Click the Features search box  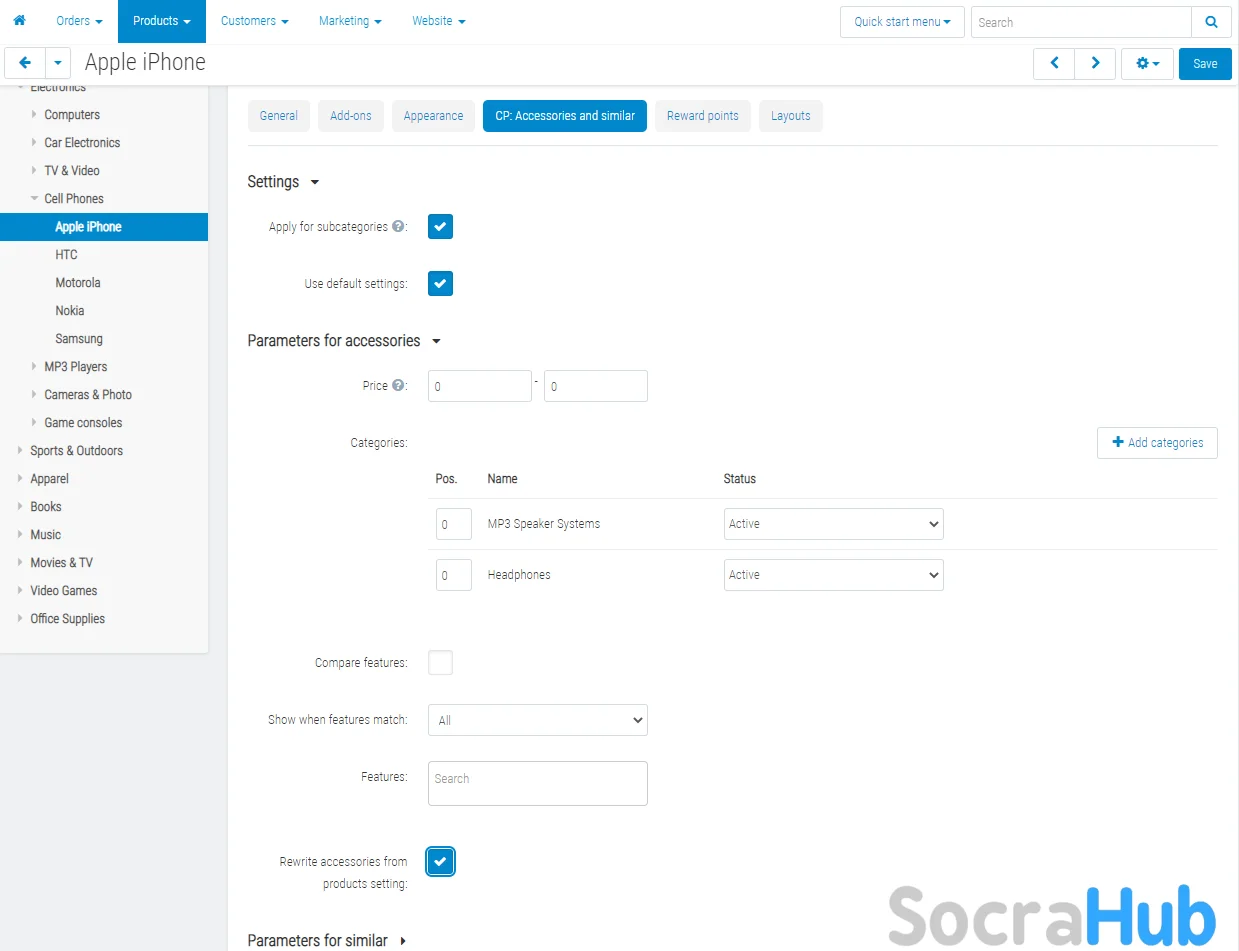(538, 784)
